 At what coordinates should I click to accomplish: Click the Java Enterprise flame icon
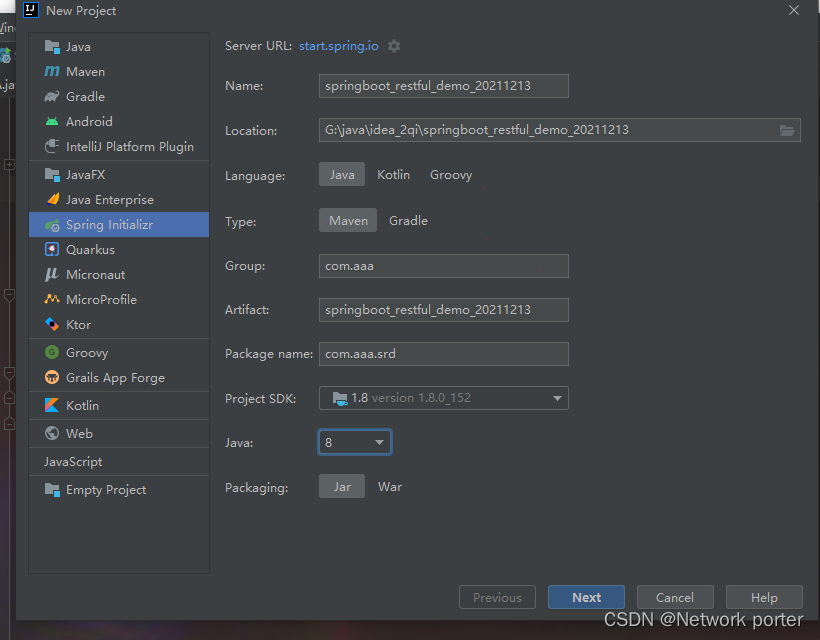coord(52,199)
